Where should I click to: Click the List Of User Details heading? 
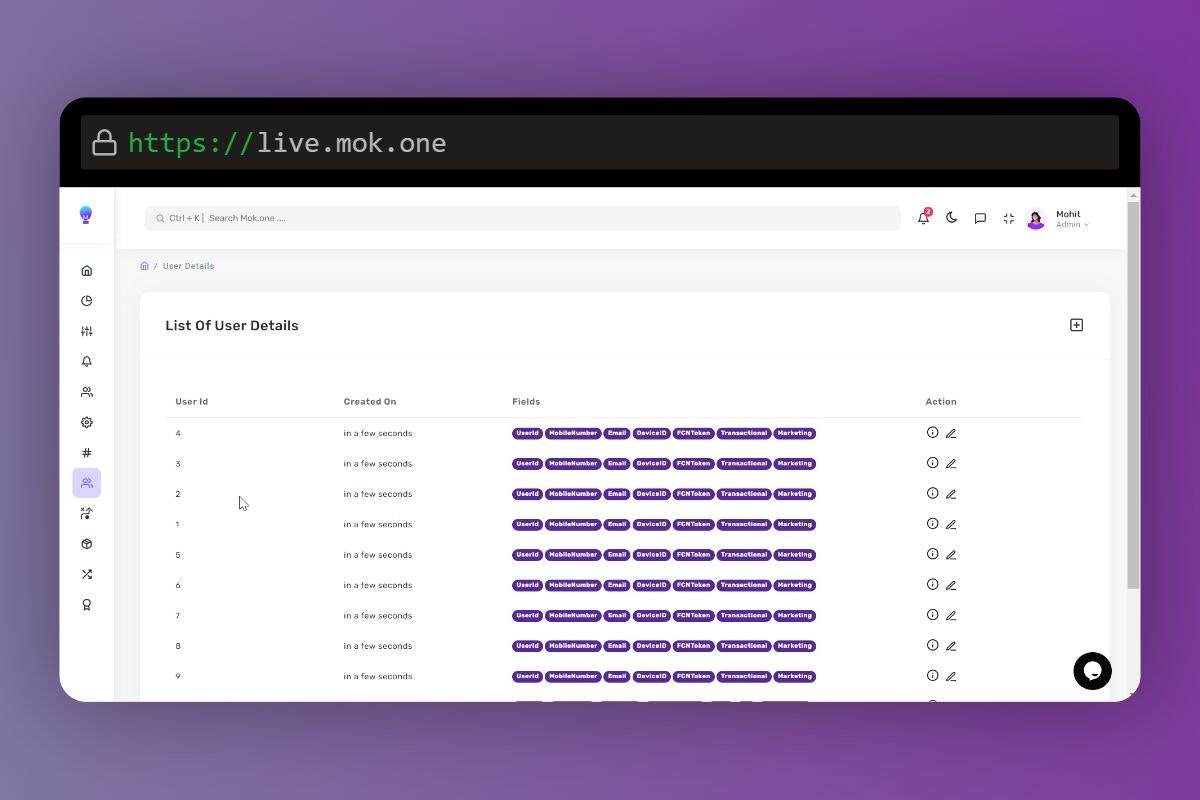232,326
